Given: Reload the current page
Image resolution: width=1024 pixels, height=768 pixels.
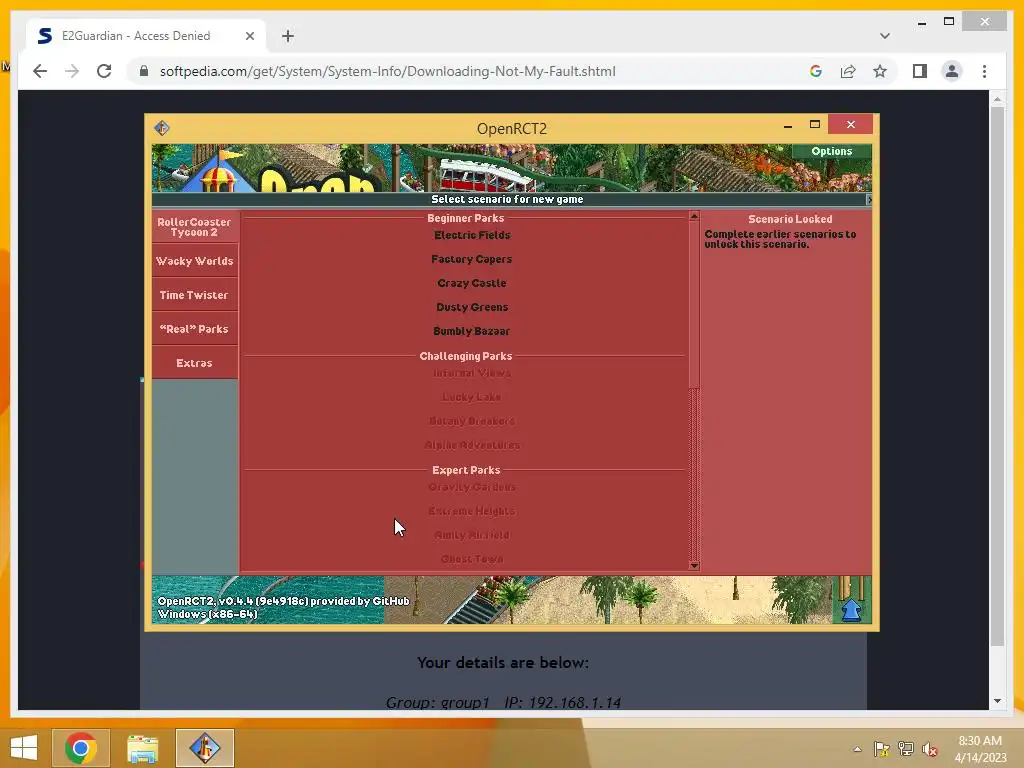Looking at the screenshot, I should 104,71.
